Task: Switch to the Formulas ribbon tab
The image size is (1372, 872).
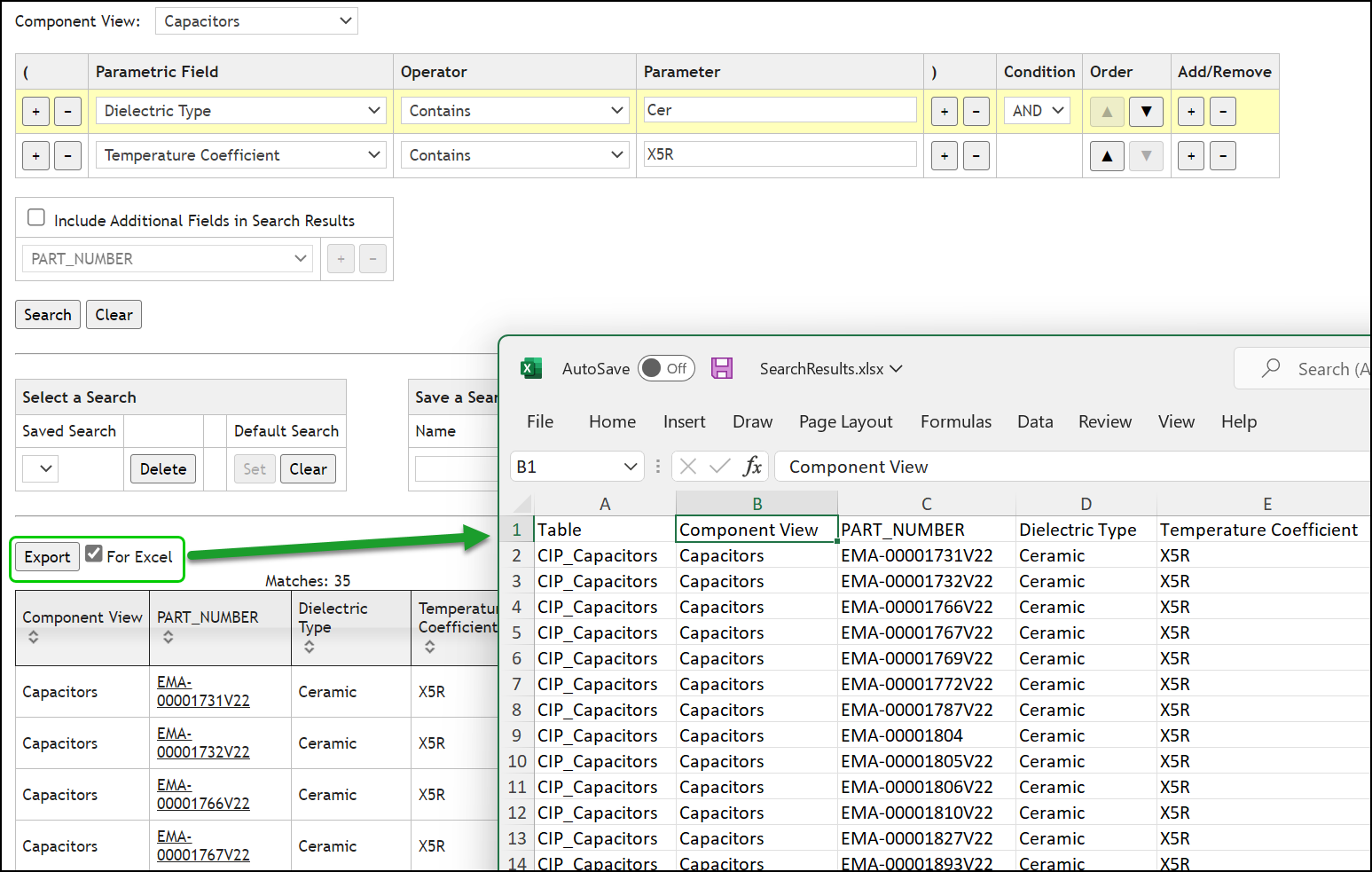Action: [956, 421]
